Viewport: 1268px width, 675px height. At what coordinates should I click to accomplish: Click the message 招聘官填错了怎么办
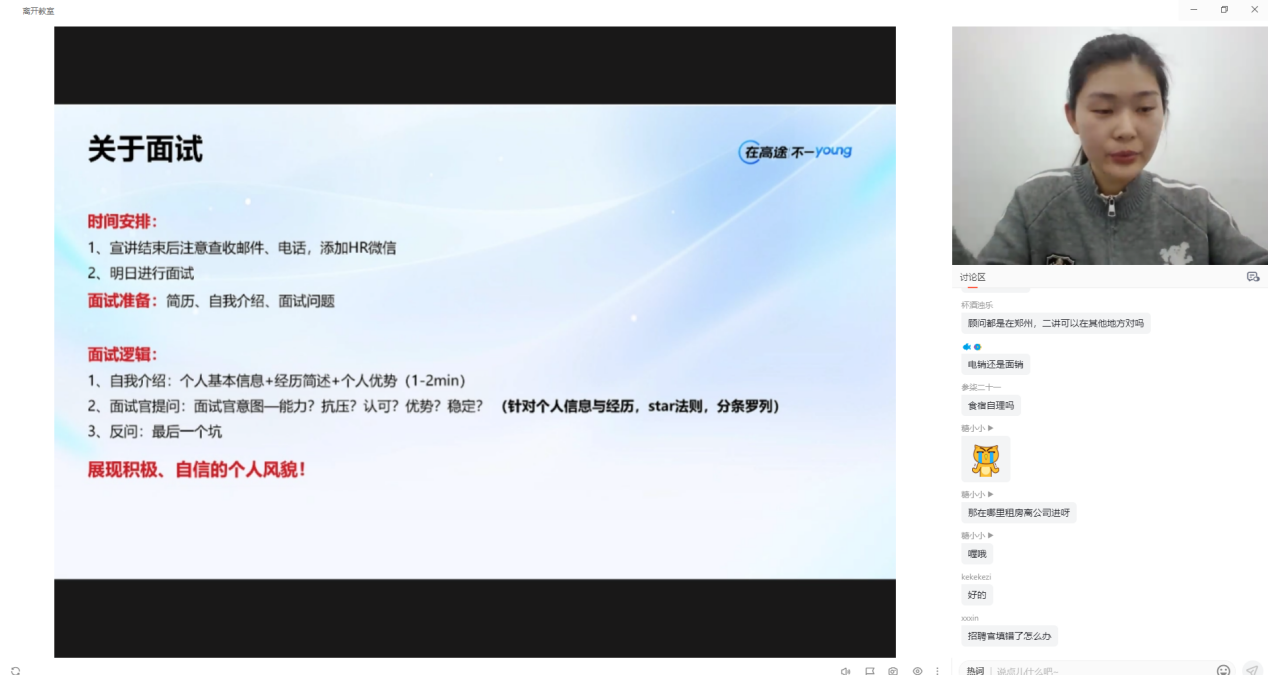1009,636
